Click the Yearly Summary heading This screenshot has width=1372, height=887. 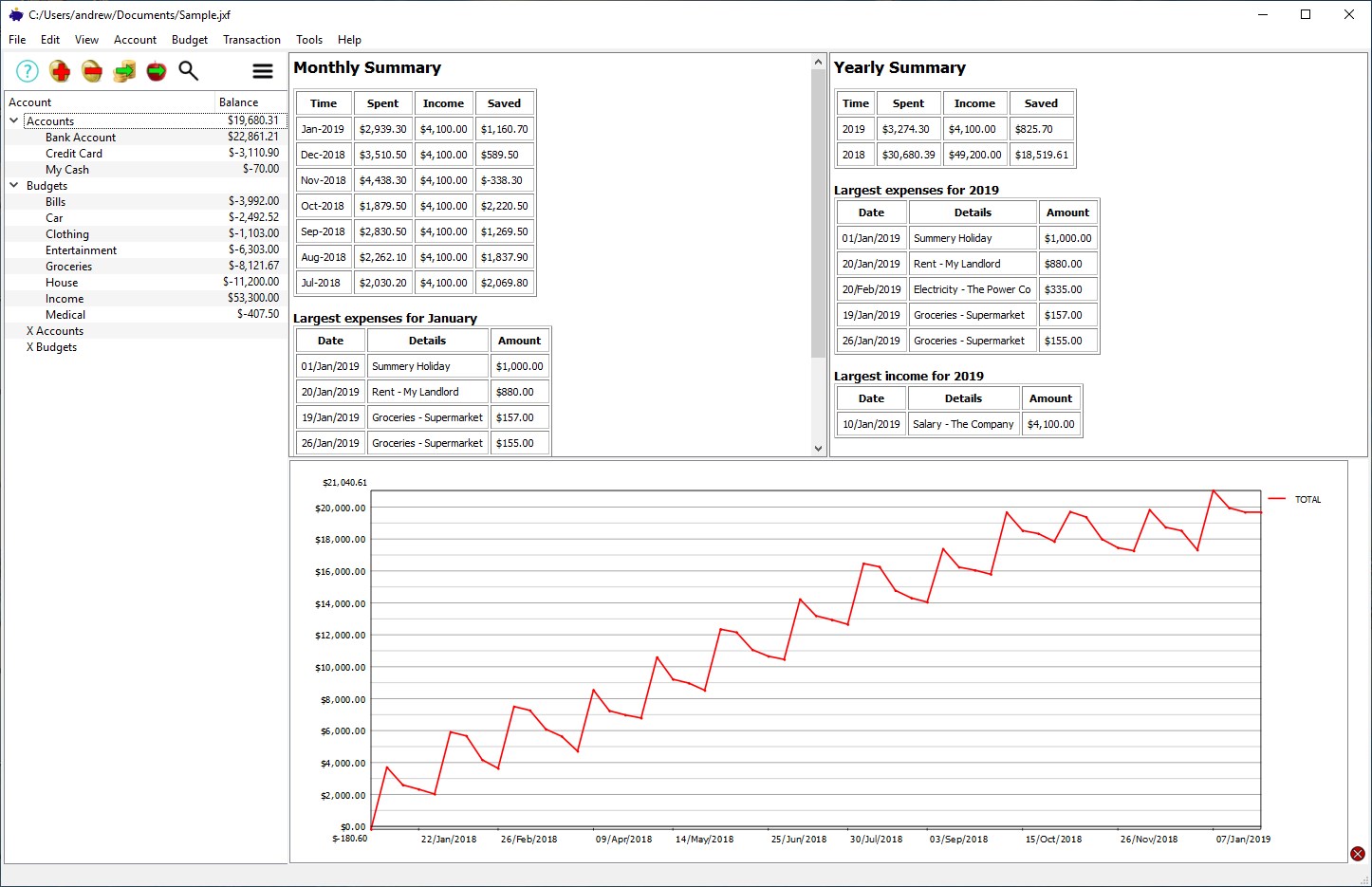pyautogui.click(x=899, y=67)
